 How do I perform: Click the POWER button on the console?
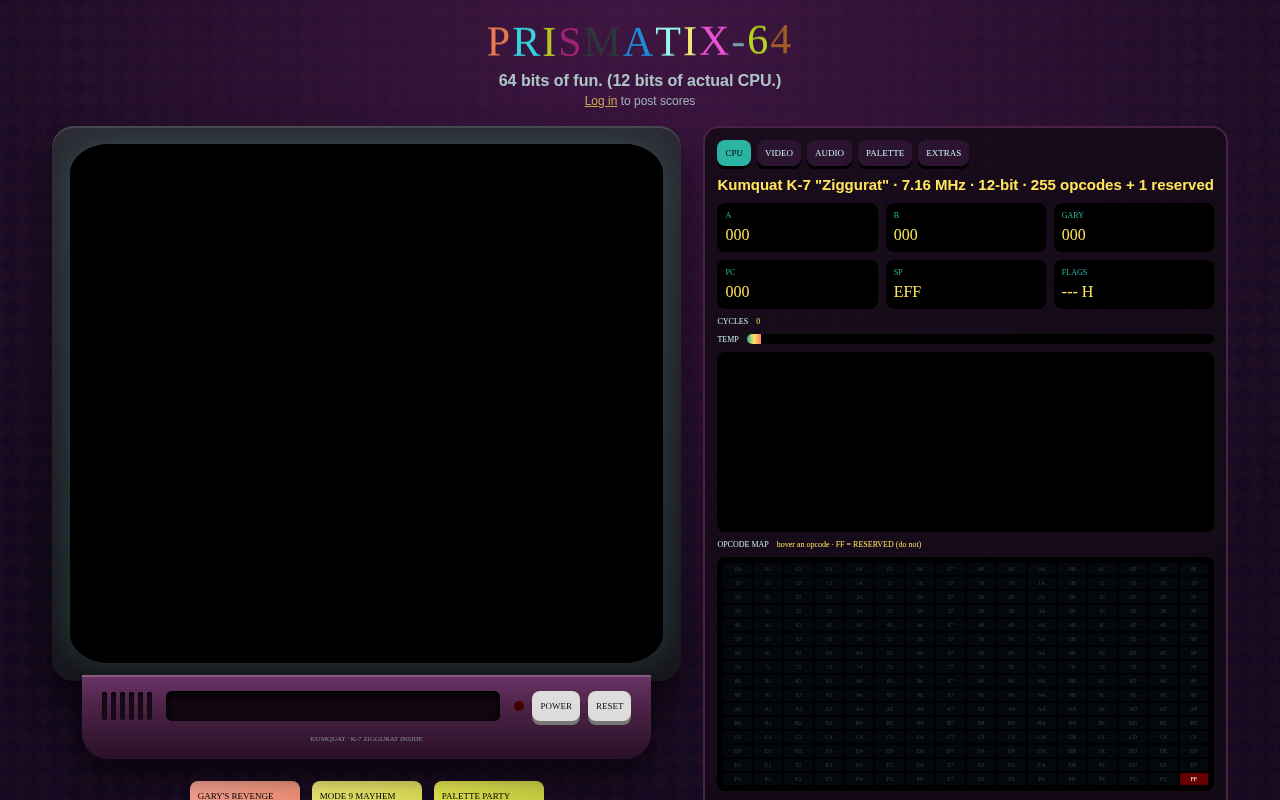556,706
